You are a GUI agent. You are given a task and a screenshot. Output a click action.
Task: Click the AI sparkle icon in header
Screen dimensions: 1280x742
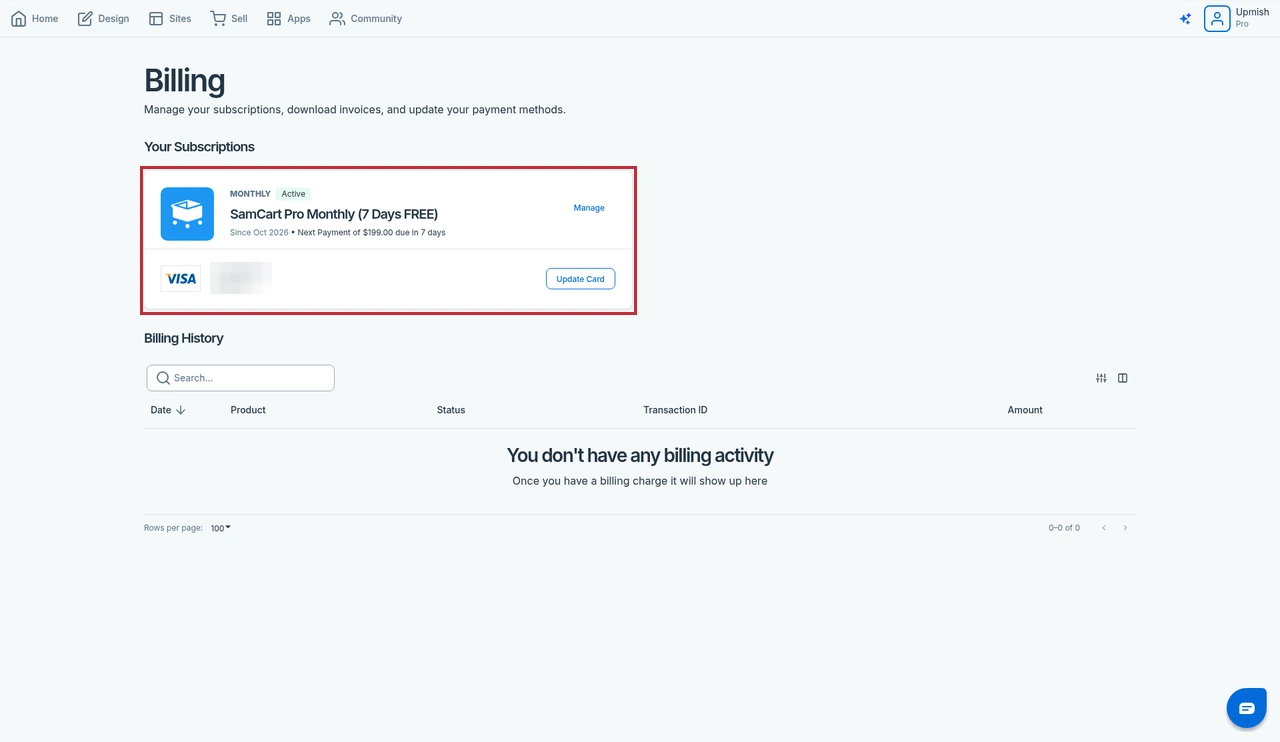pos(1185,18)
